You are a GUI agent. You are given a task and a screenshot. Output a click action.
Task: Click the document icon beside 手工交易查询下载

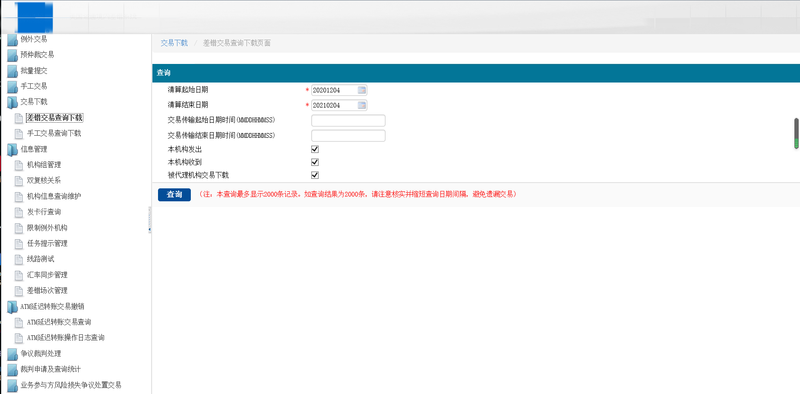(19, 134)
